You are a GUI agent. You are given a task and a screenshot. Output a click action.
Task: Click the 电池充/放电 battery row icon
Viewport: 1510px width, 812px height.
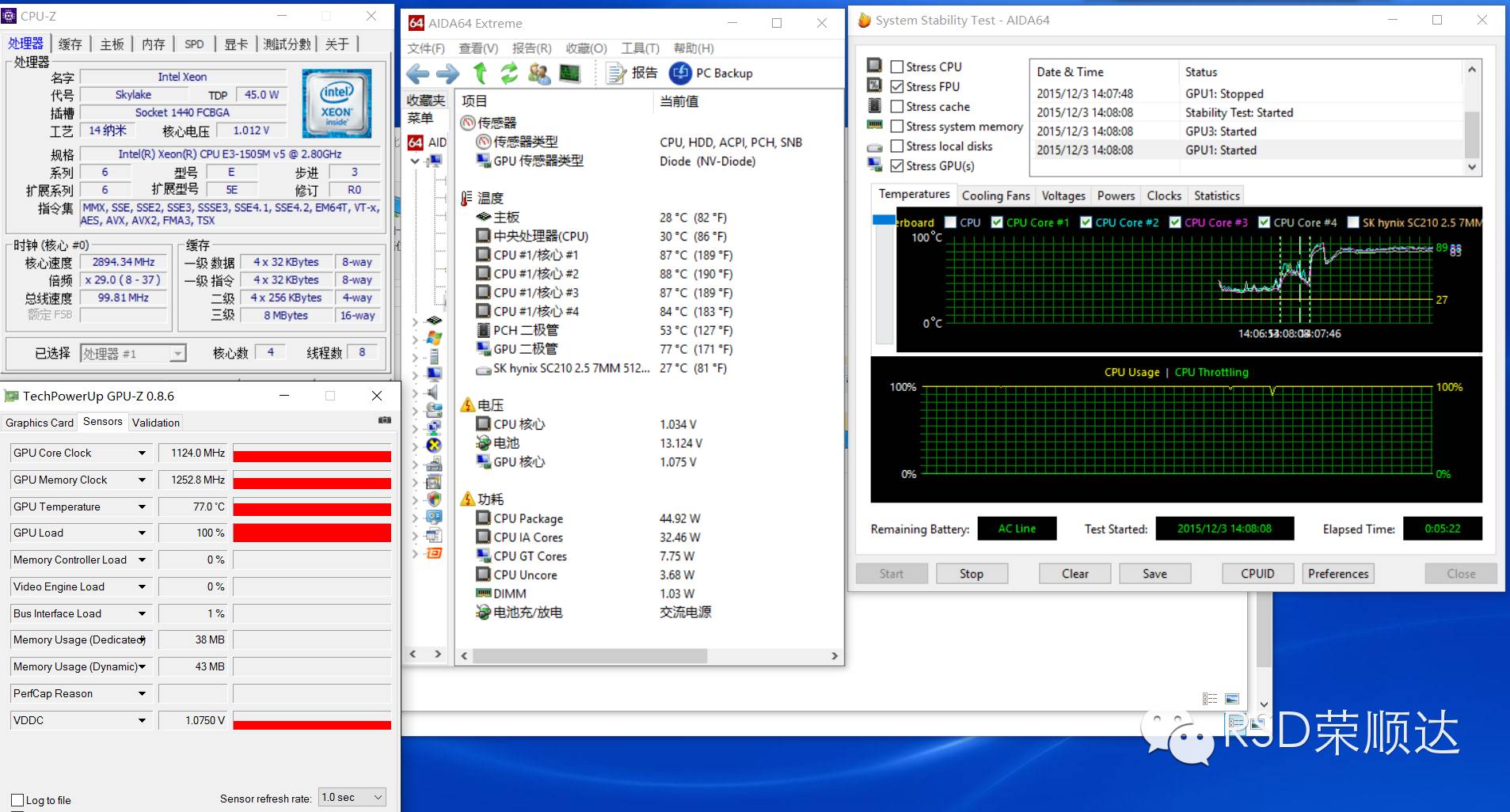pos(483,613)
